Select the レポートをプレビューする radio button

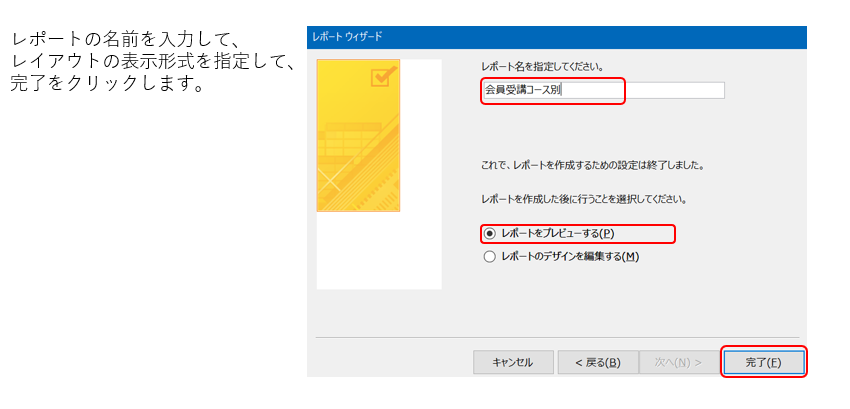coord(490,233)
